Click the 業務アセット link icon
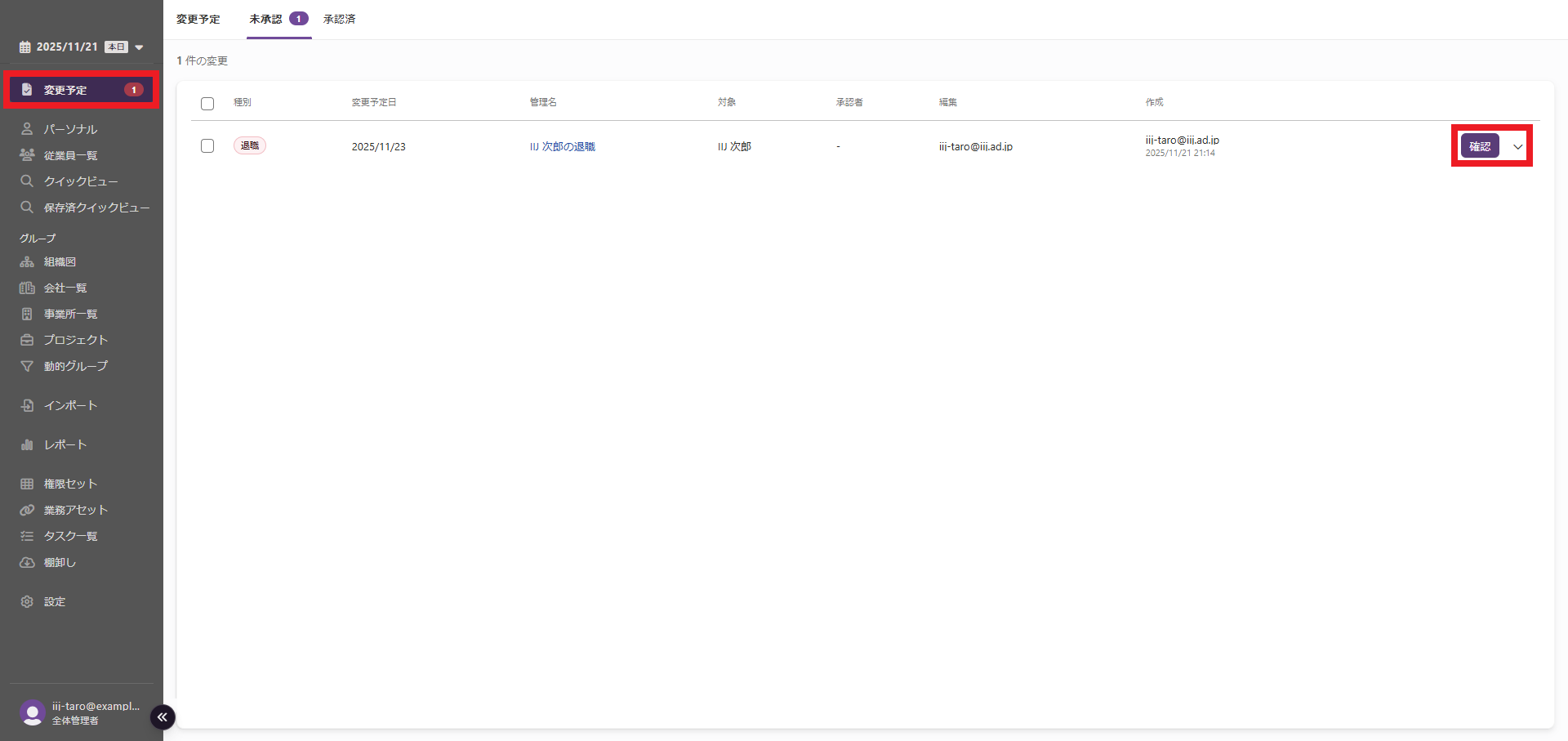 (x=27, y=510)
